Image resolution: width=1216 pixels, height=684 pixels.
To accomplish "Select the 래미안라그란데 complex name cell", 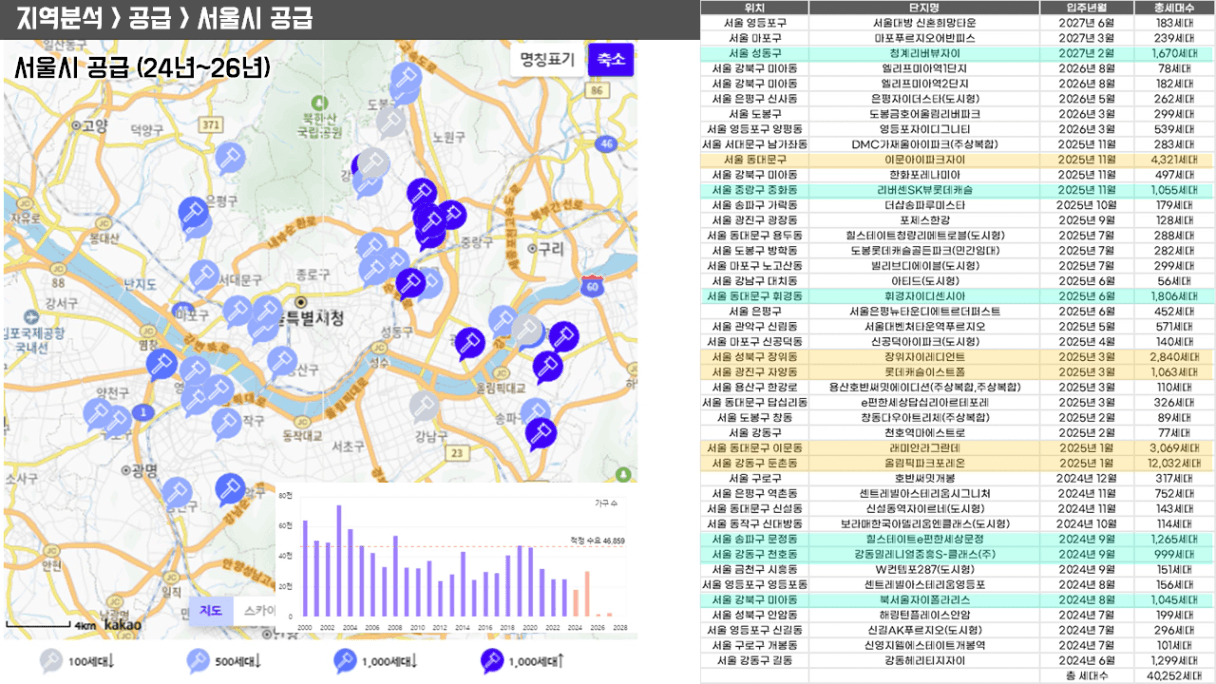I will point(925,448).
